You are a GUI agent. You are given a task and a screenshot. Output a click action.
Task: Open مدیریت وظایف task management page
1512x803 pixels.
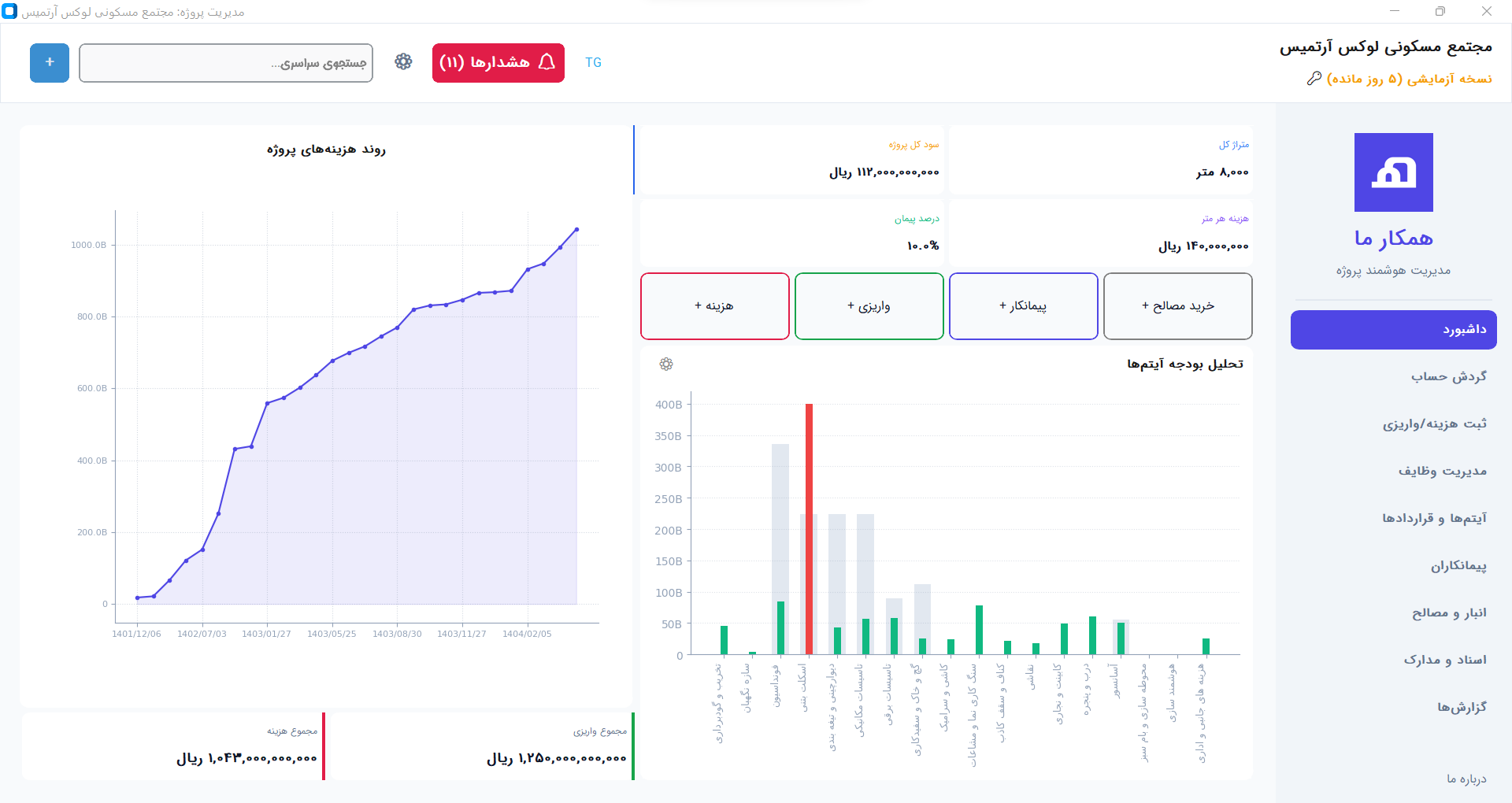pyautogui.click(x=1442, y=472)
